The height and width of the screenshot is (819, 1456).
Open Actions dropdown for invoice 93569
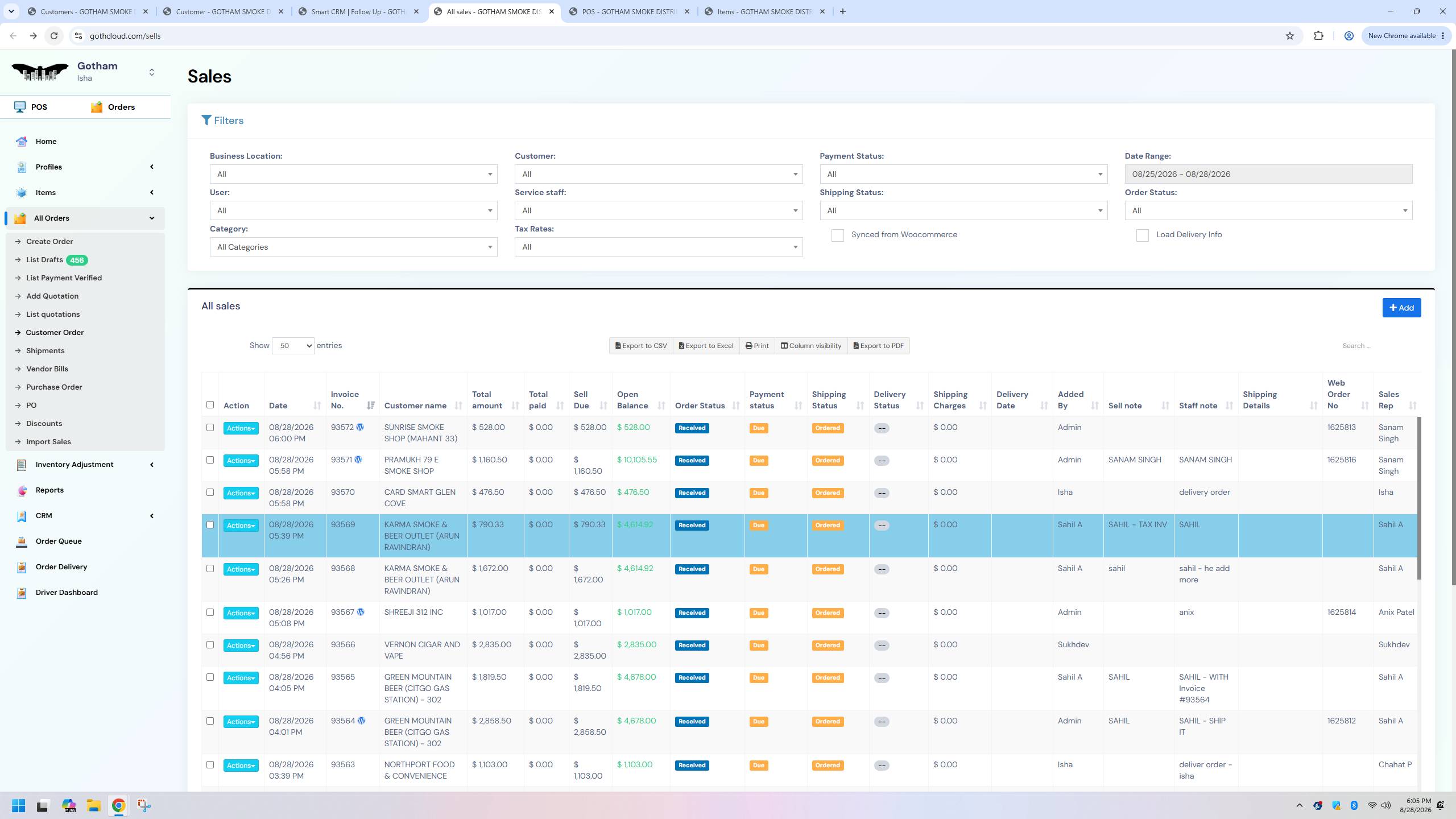(x=241, y=526)
